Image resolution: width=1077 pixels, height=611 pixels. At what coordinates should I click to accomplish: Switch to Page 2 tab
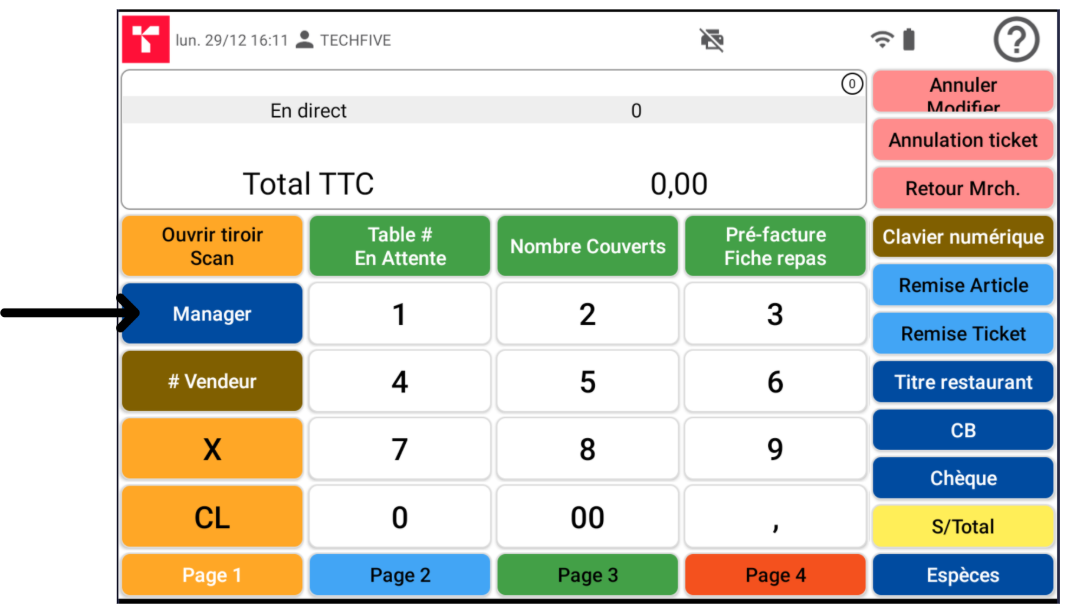click(x=400, y=575)
